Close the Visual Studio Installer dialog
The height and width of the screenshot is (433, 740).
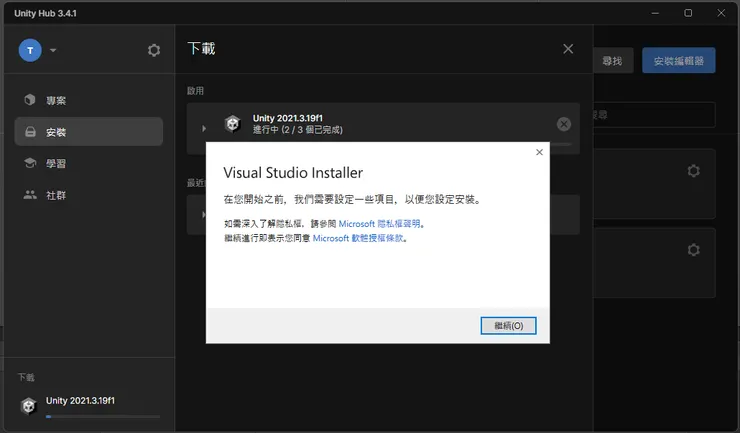click(539, 152)
